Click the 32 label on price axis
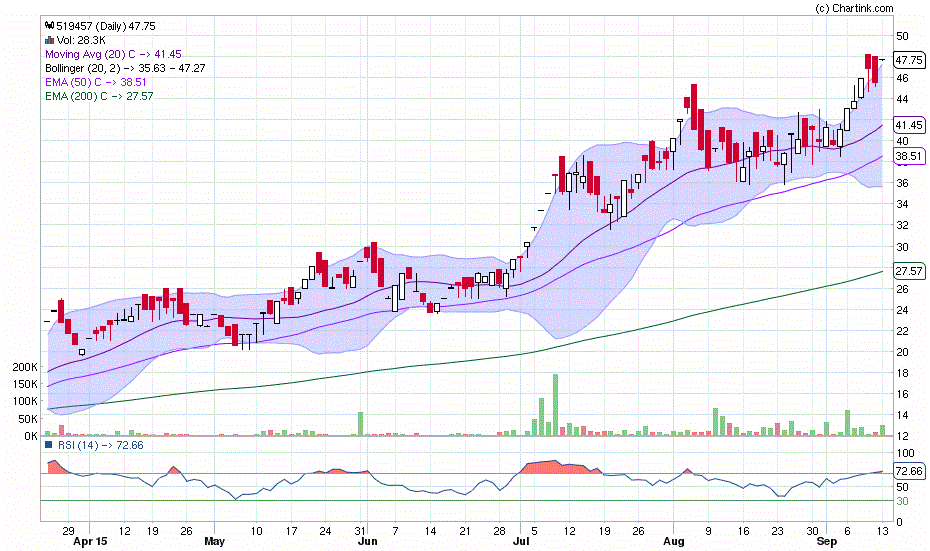This screenshot has width=930, height=551. click(x=902, y=225)
